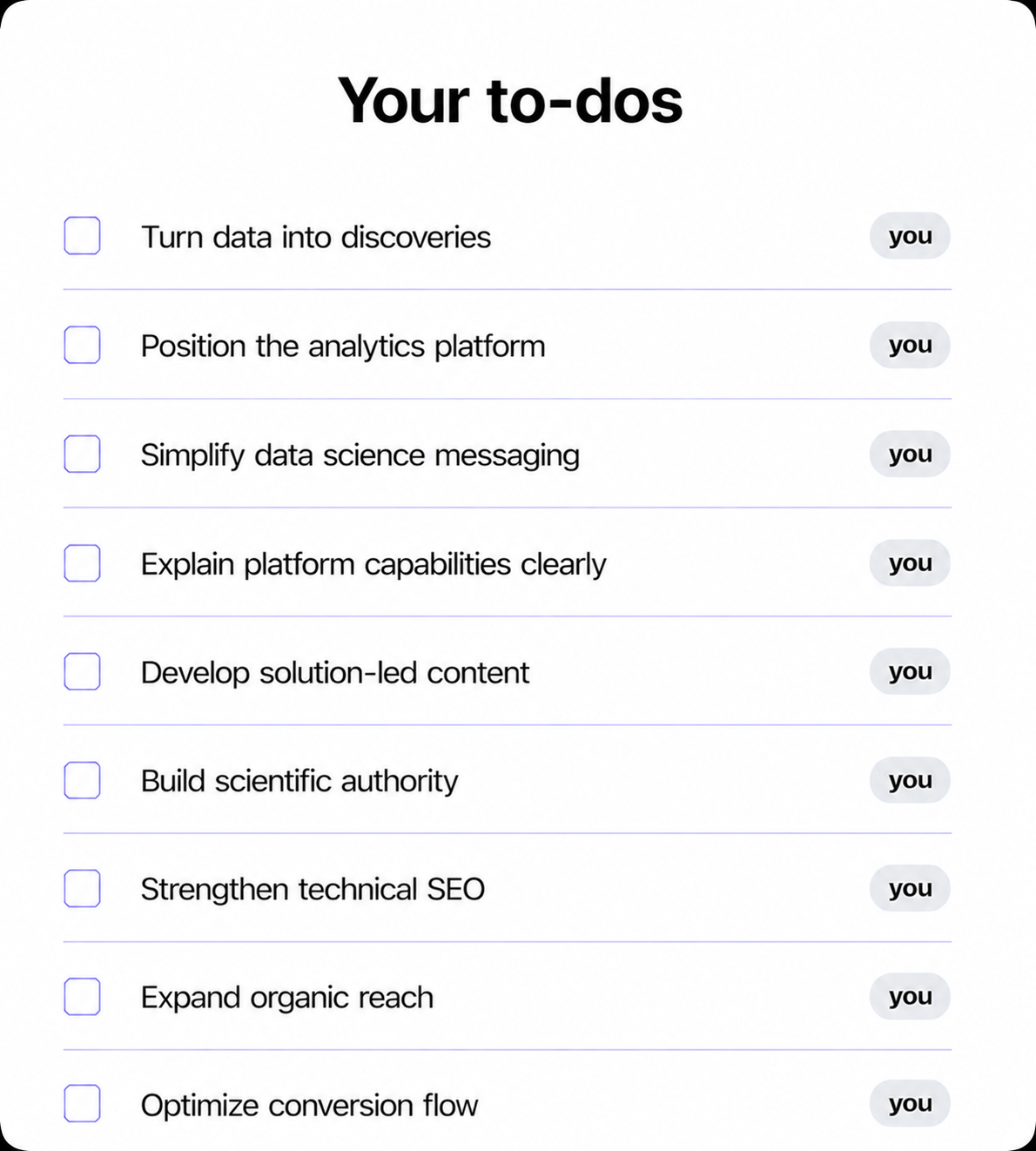Click the 'Explain platform capabilities clearly' task text

coord(373,564)
